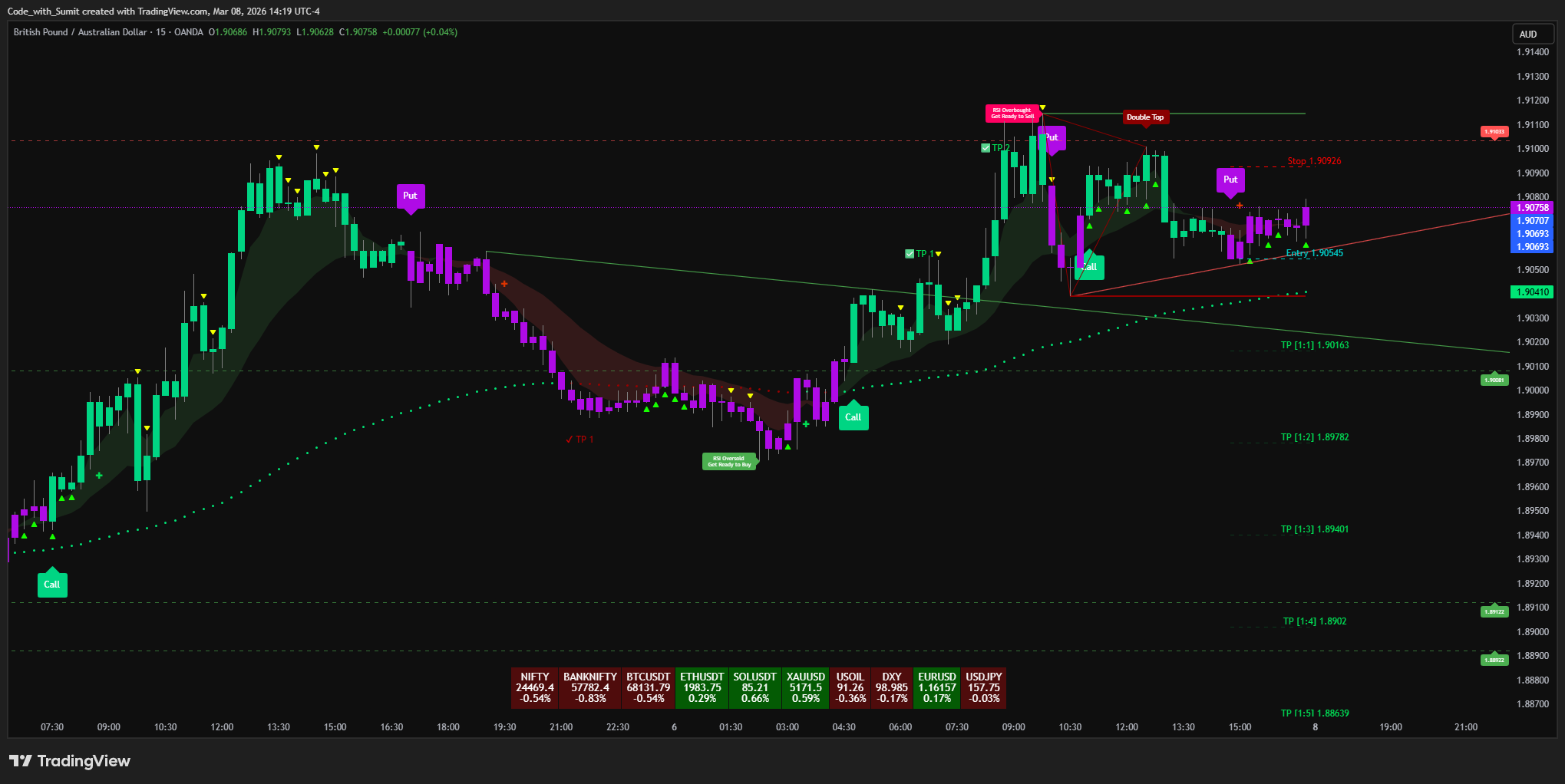
Task: Click the Call signal label near 04:30
Action: click(x=853, y=417)
